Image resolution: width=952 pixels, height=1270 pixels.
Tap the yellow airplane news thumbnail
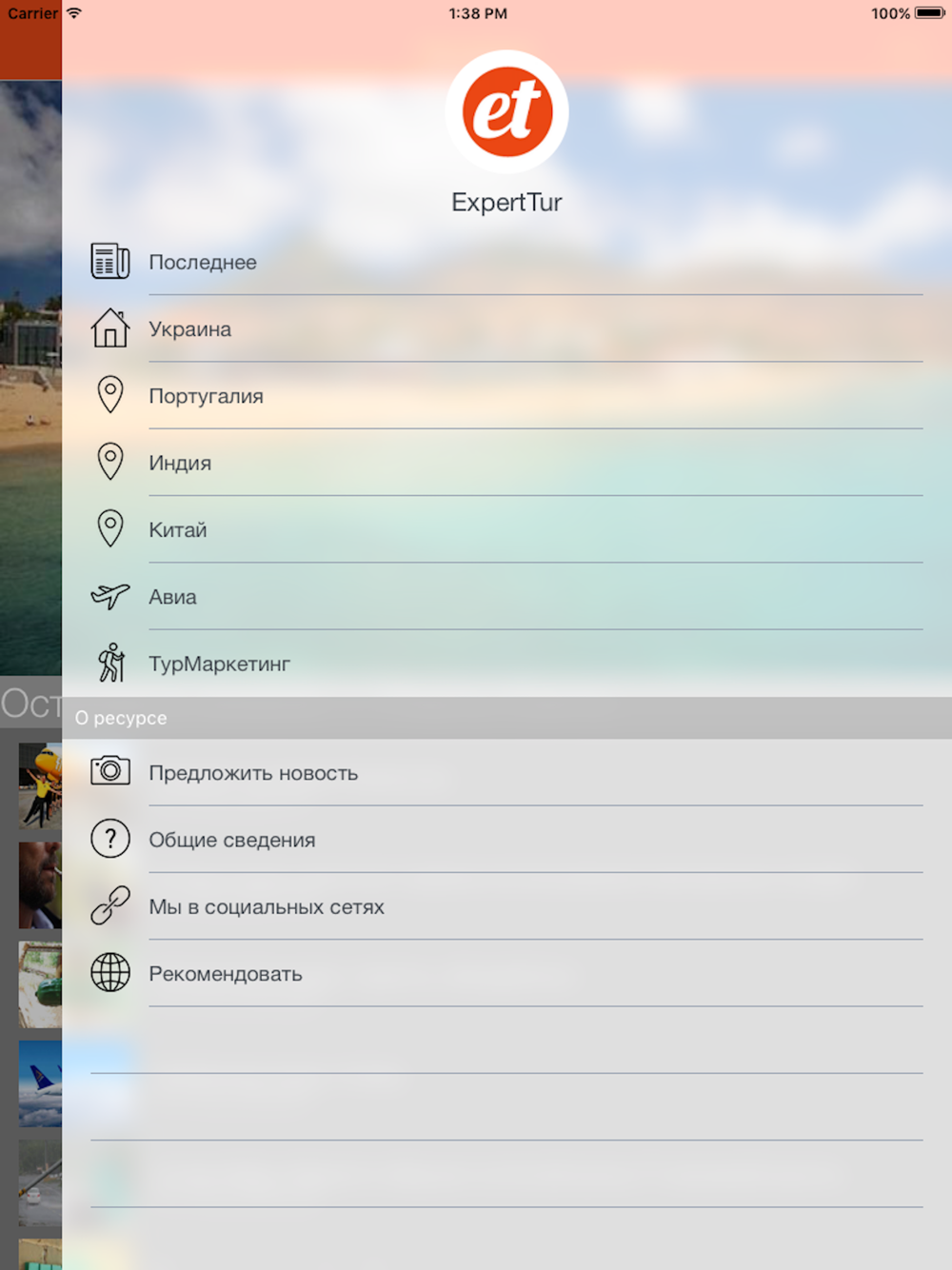point(40,785)
